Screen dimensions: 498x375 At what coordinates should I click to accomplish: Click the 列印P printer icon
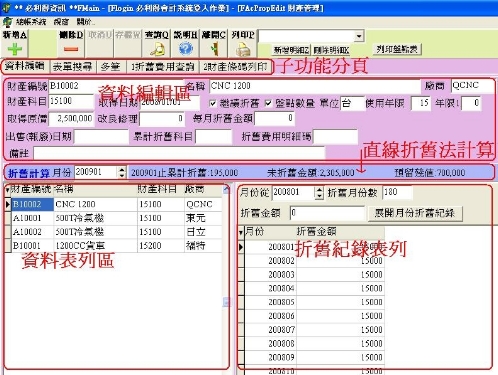point(243,49)
